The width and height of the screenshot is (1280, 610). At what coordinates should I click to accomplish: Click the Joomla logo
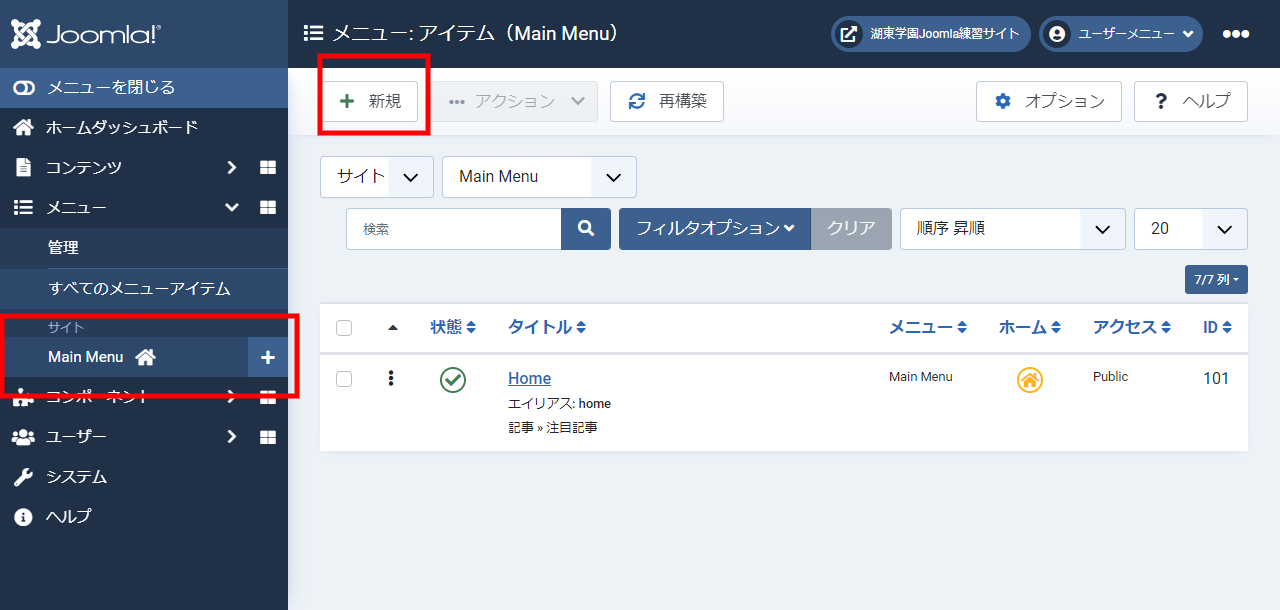click(85, 35)
